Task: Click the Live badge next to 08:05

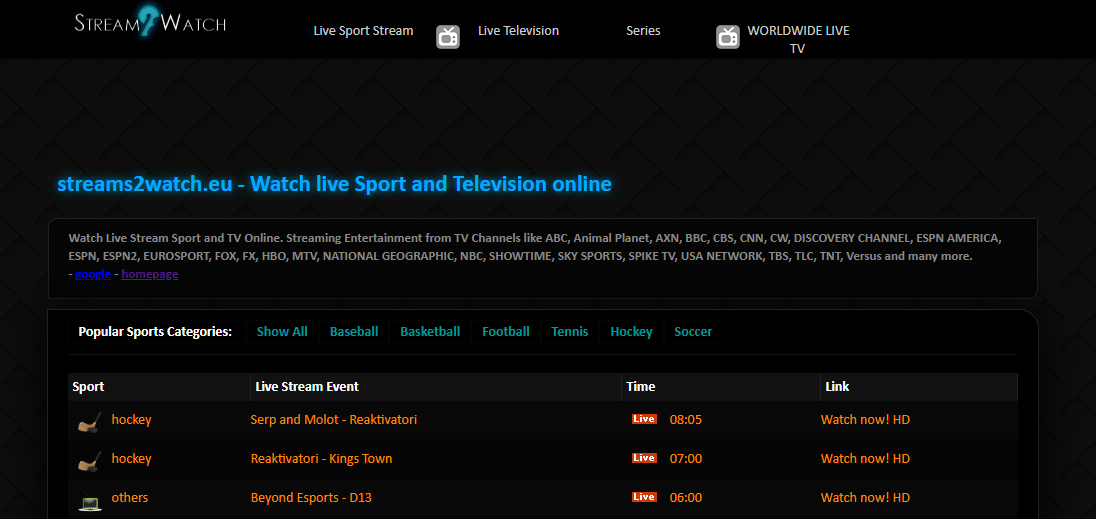Action: (x=644, y=419)
